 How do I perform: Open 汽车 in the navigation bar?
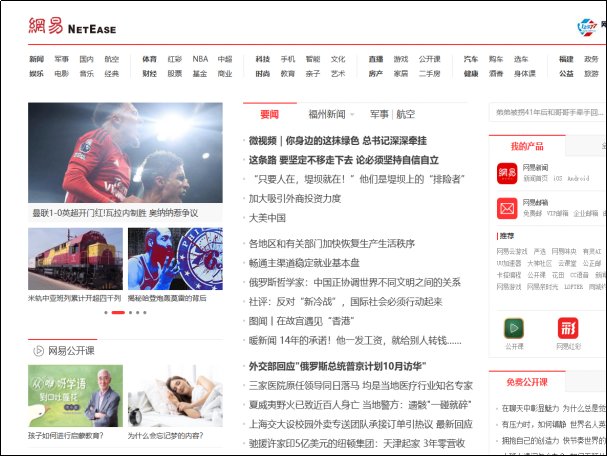pyautogui.click(x=471, y=59)
